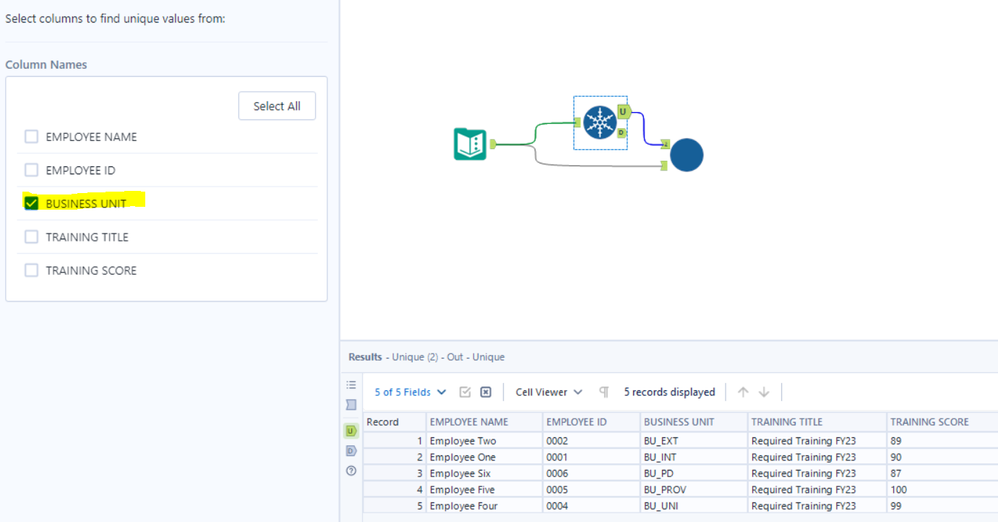Uncheck the BUSINESS UNIT checkbox
Viewport: 998px width, 522px height.
click(x=31, y=203)
